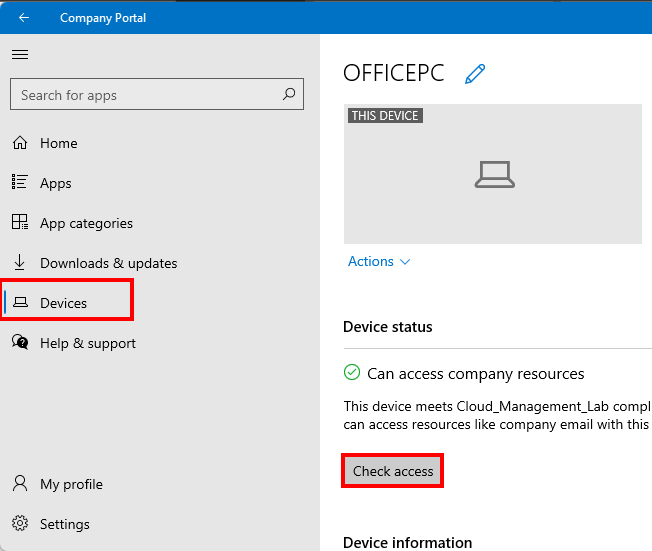Focus the Search for apps field
The height and width of the screenshot is (551, 652).
(145, 95)
